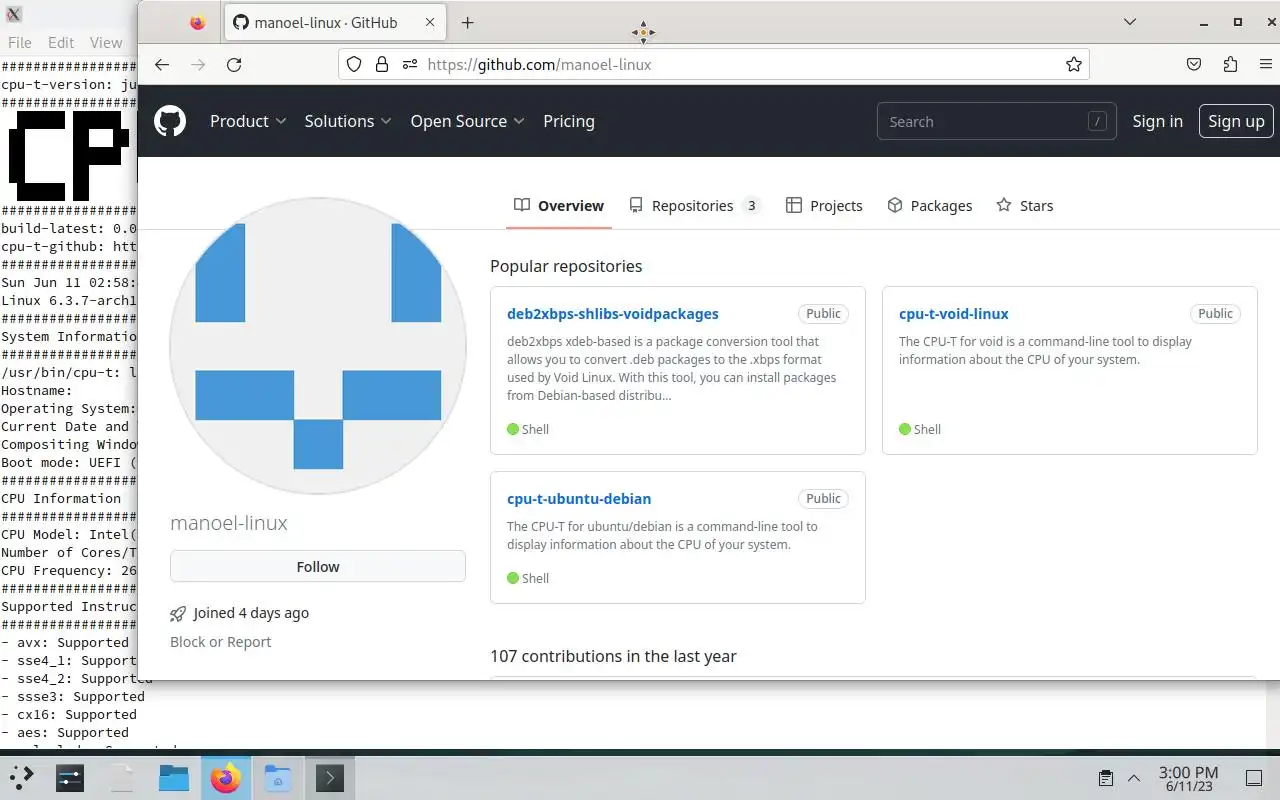Click the search slash shortcut icon

coord(1097,121)
